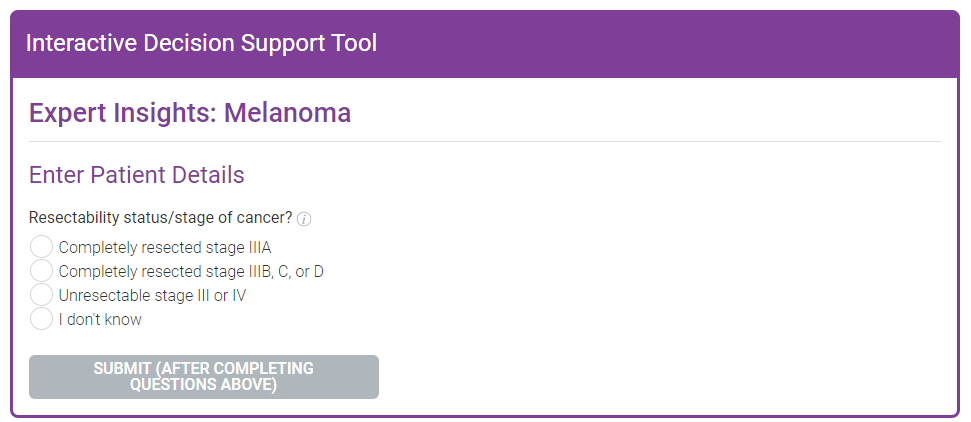
Task: Click the 'Completely resected stage IIIA' label text
Action: click(165, 247)
